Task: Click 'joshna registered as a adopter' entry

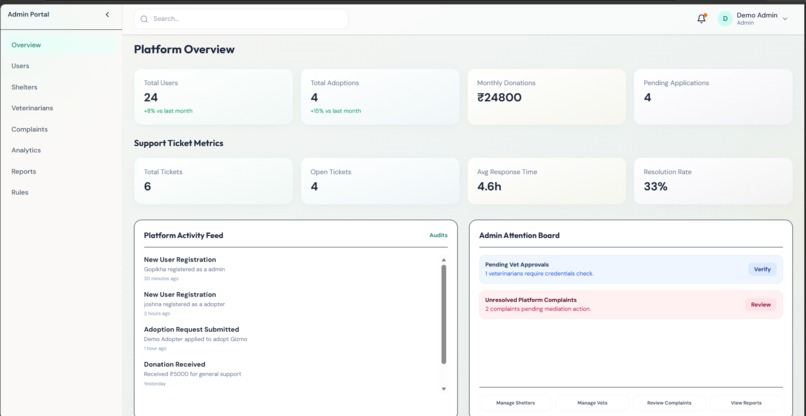Action: 184,304
